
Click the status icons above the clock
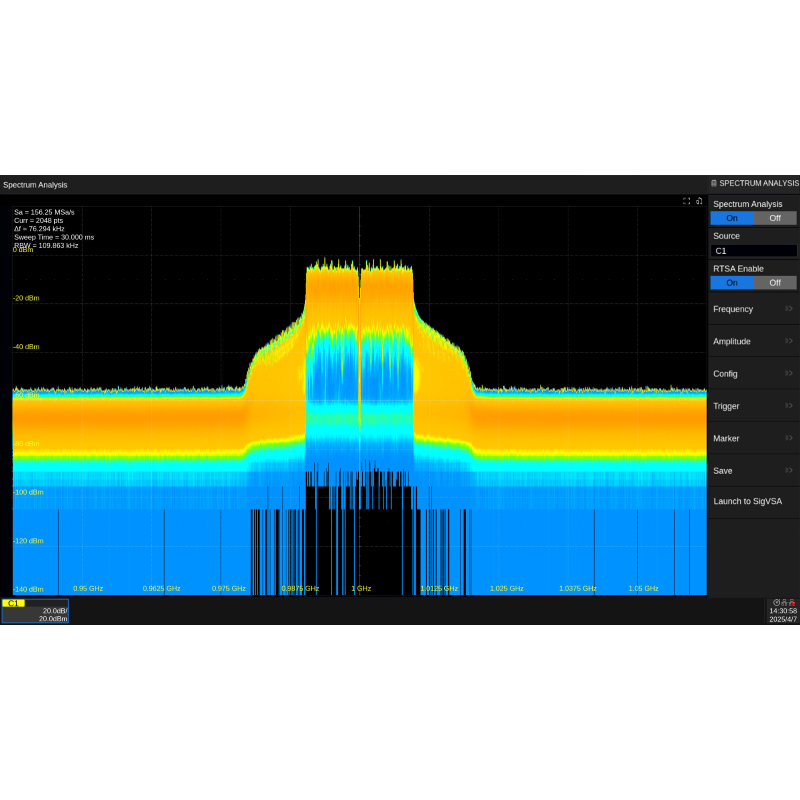[x=784, y=603]
